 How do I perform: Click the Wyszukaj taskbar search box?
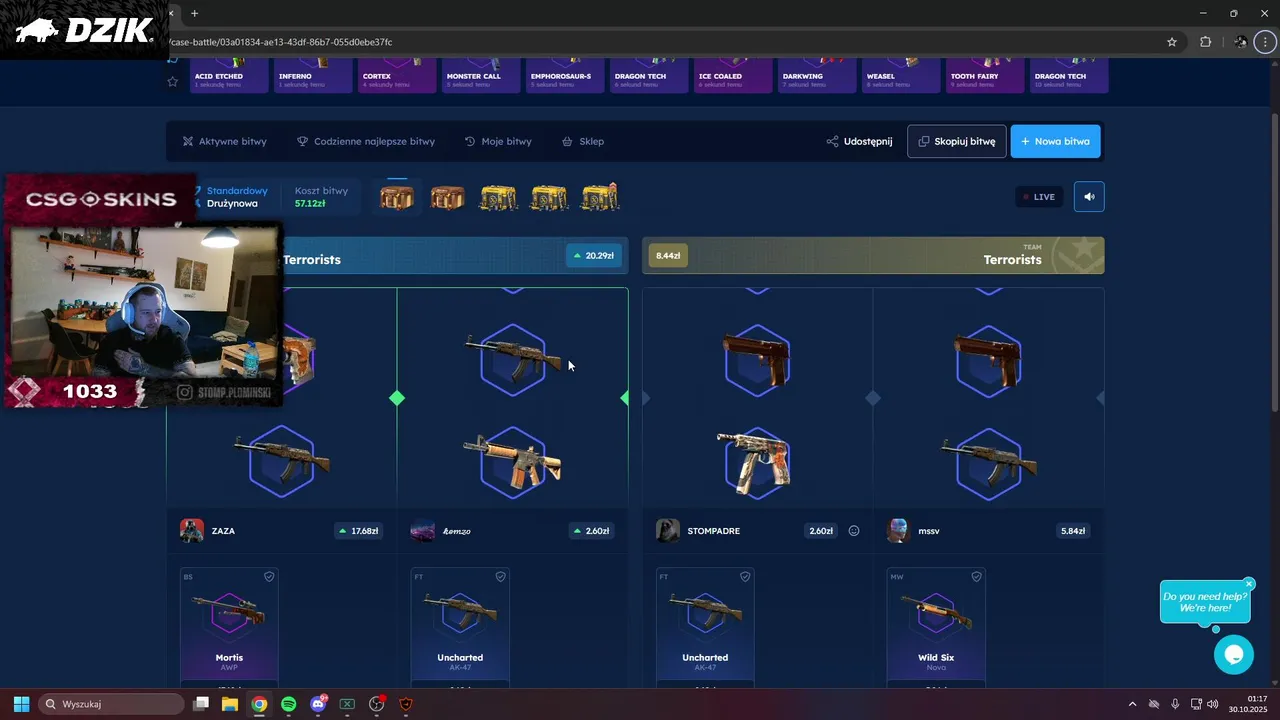(x=111, y=704)
